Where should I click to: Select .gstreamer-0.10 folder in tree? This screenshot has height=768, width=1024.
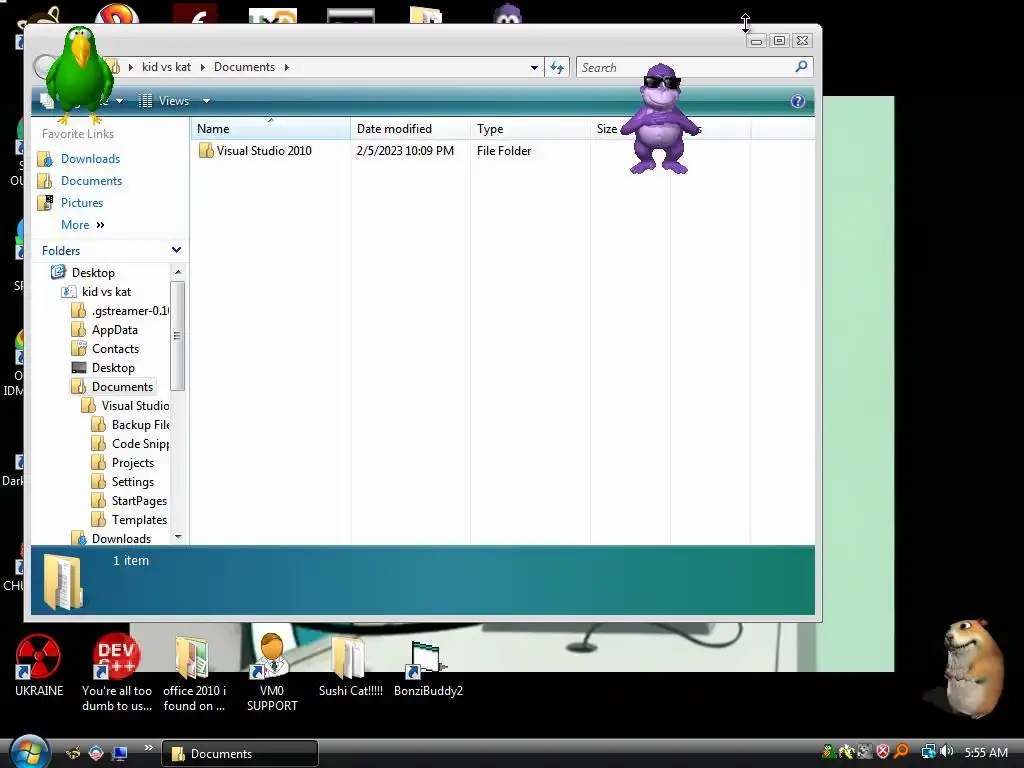point(130,311)
